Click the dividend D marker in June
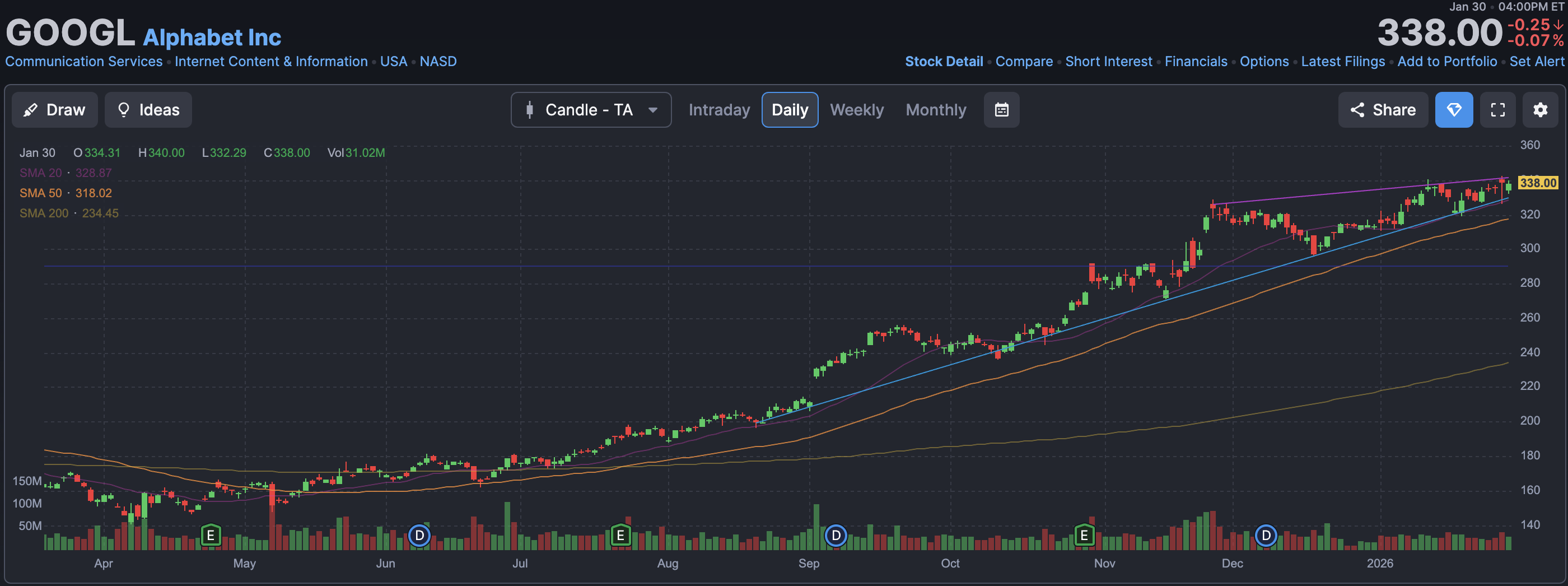Image resolution: width=1568 pixels, height=586 pixels. (x=419, y=536)
